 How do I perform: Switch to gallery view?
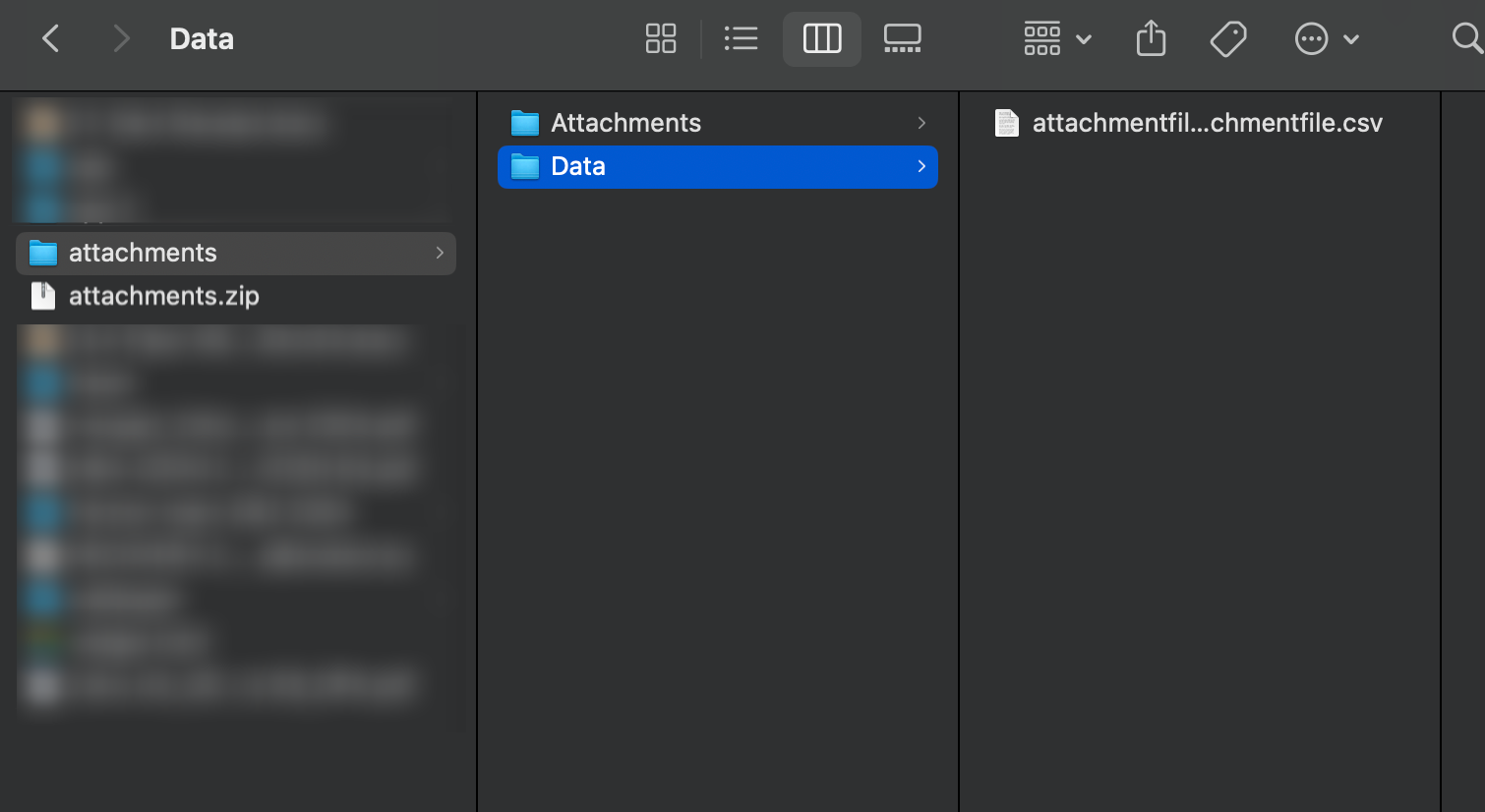(902, 39)
